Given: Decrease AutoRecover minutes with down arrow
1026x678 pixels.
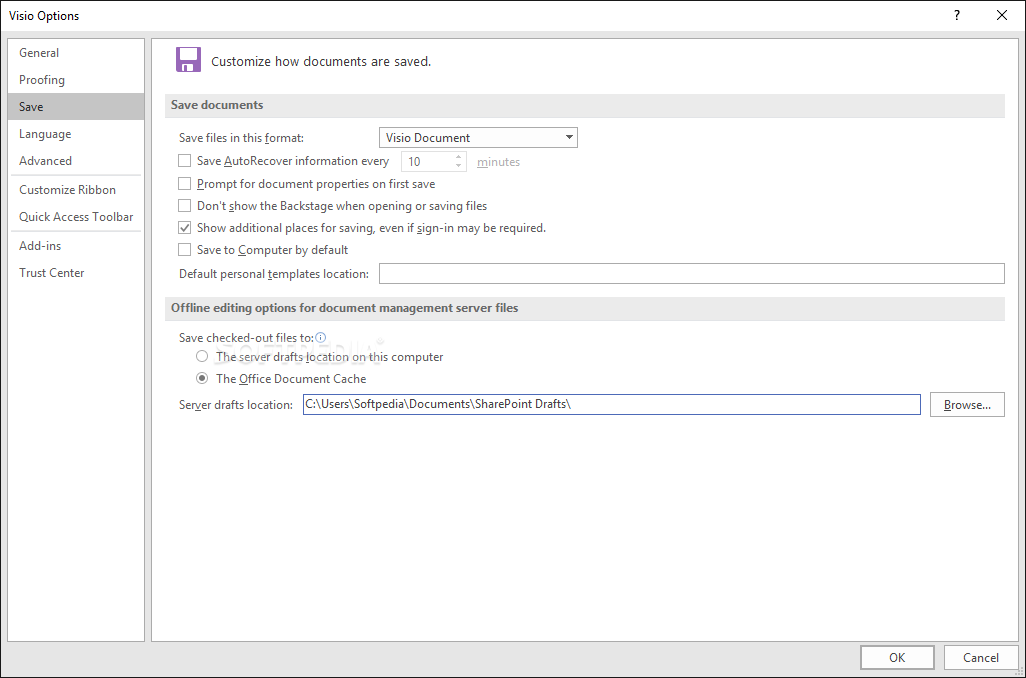Looking at the screenshot, I should click(459, 166).
